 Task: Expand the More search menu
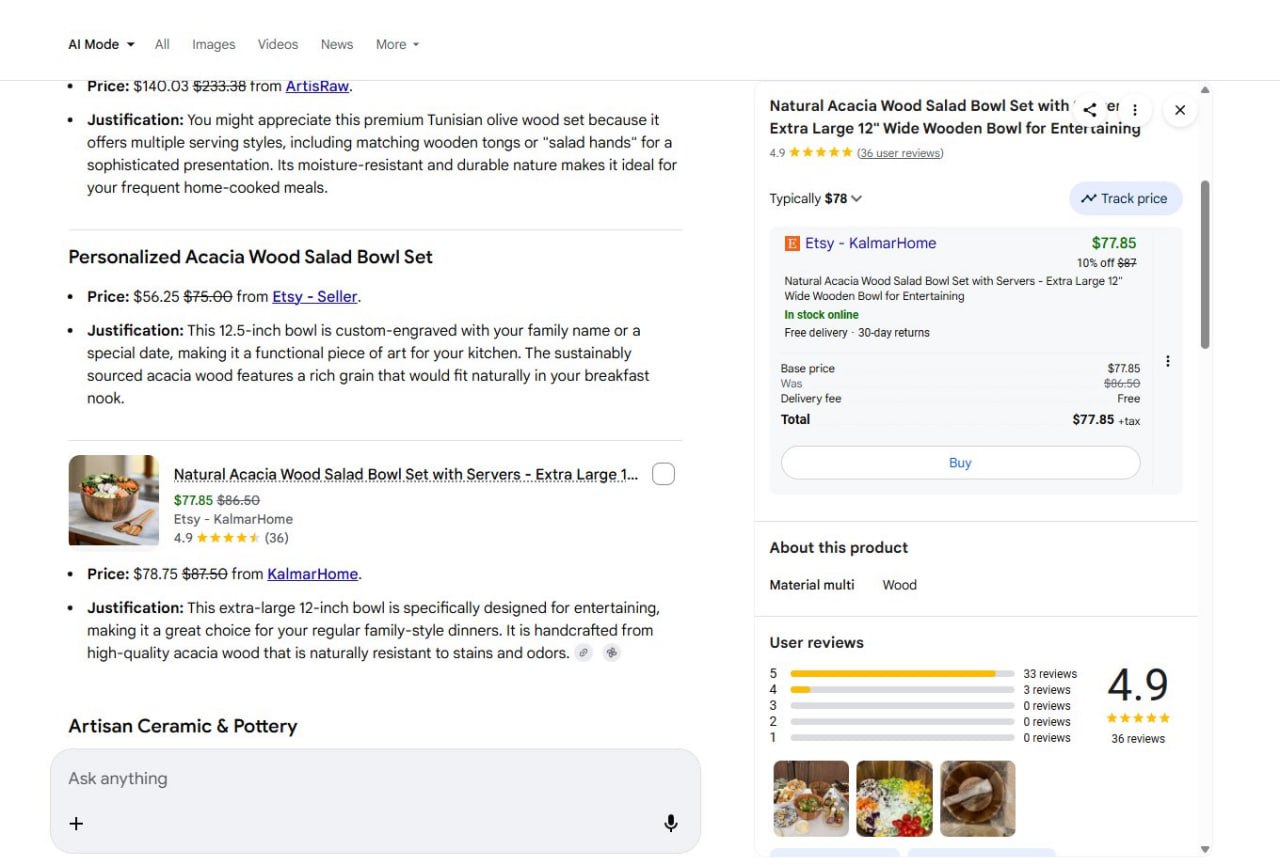(x=397, y=44)
